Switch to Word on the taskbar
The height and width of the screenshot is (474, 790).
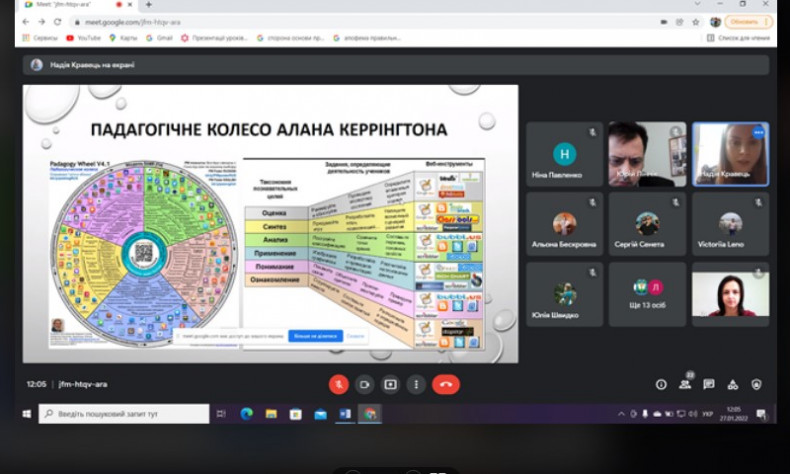[x=345, y=414]
